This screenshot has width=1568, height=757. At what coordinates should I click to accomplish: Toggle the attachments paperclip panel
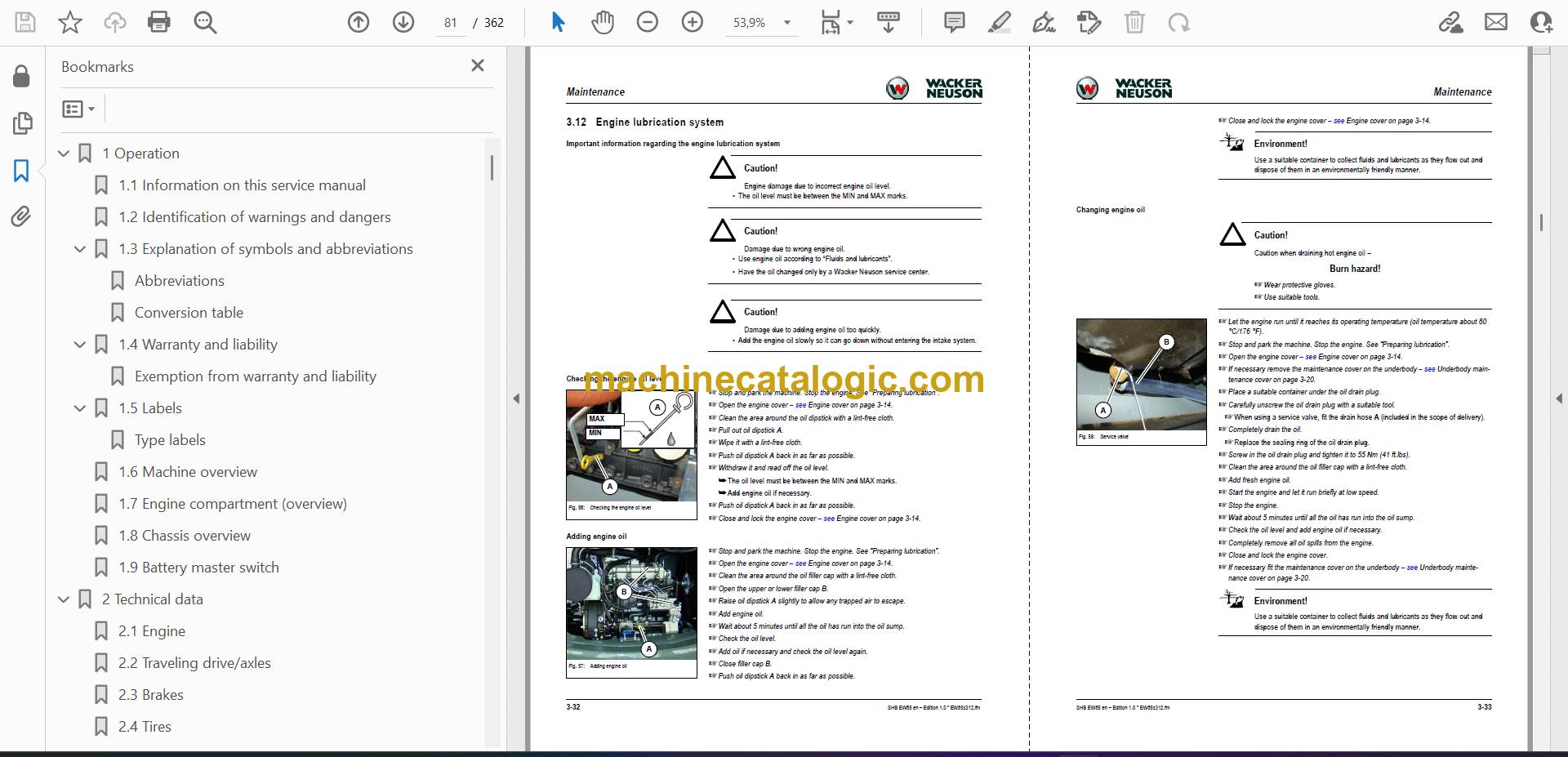coord(21,216)
